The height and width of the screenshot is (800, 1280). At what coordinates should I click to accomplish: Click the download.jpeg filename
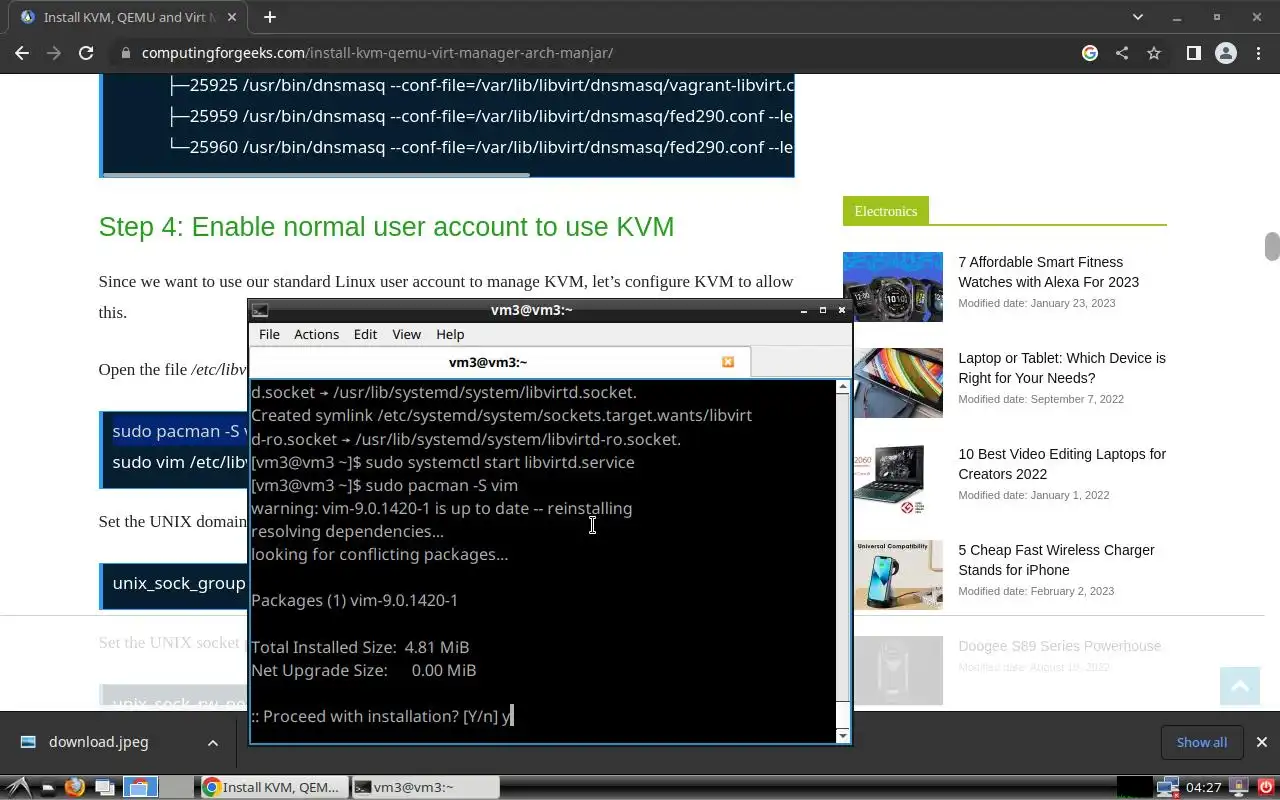[x=99, y=742]
